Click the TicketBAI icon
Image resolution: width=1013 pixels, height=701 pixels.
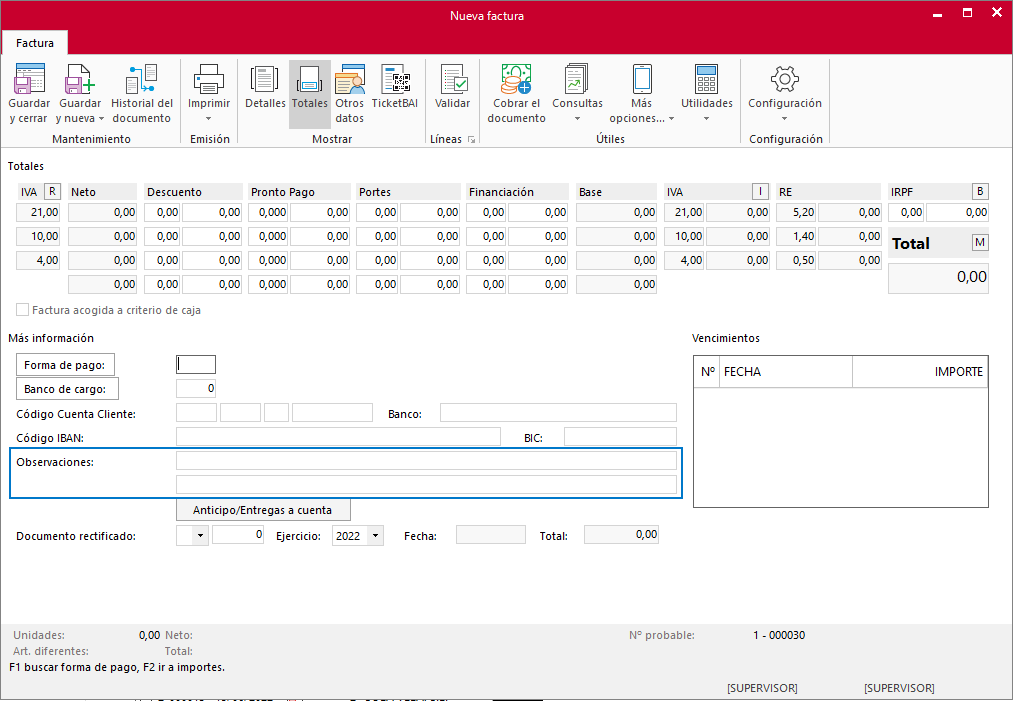395,78
